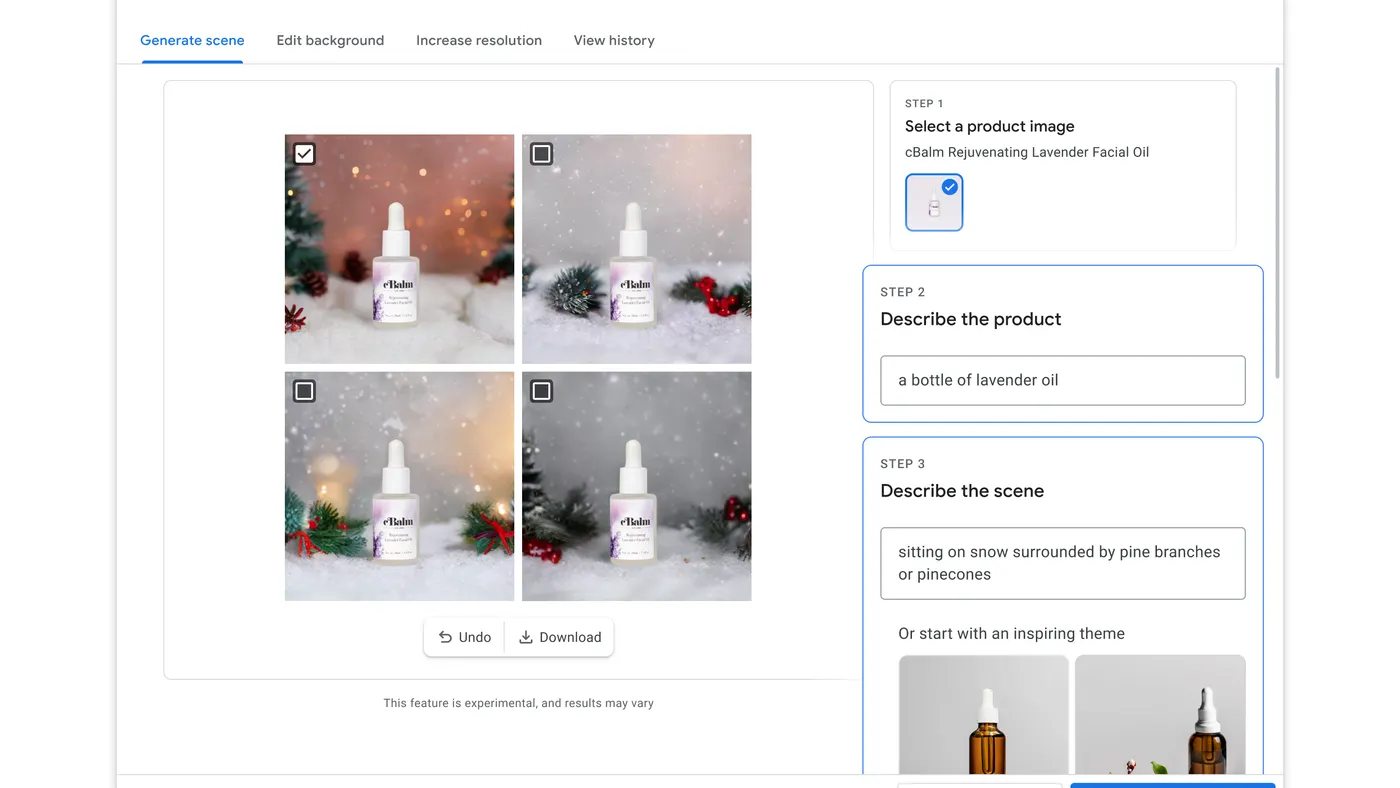Viewport: 1400px width, 788px height.
Task: Uncheck the checkbox on the red bokeh image
Action: tap(304, 153)
